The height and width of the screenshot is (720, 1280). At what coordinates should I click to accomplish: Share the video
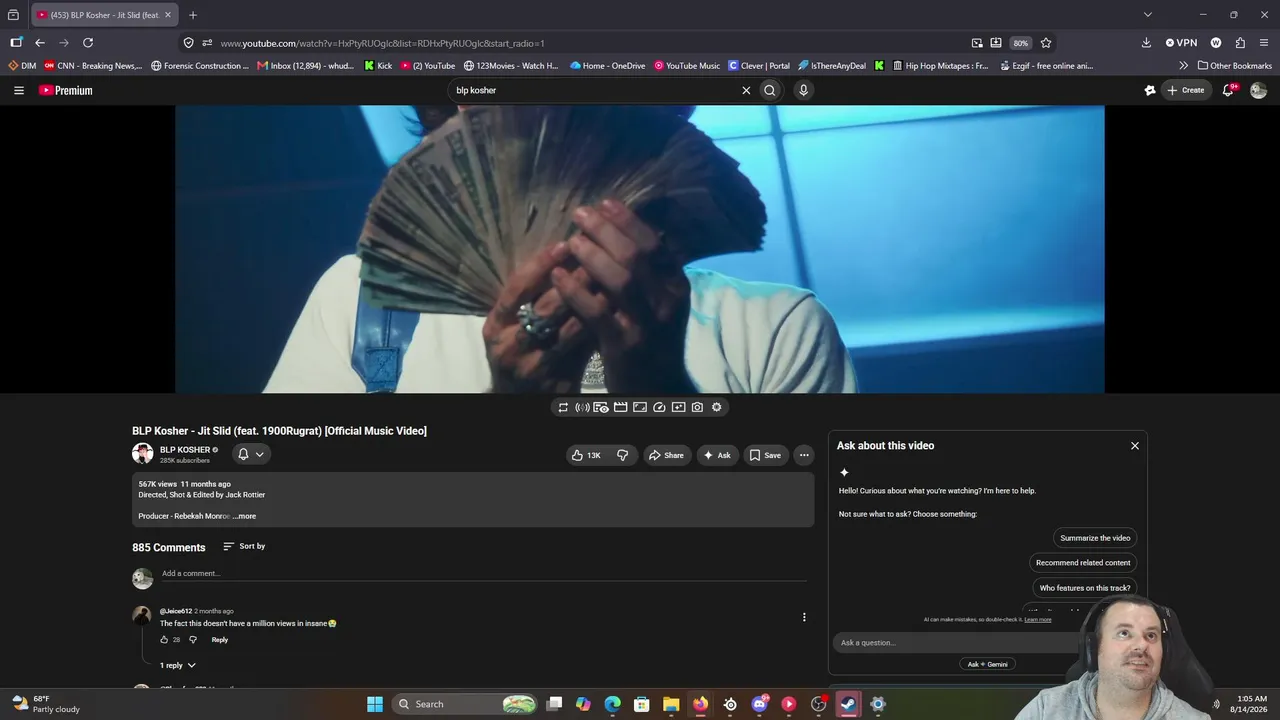[x=666, y=455]
